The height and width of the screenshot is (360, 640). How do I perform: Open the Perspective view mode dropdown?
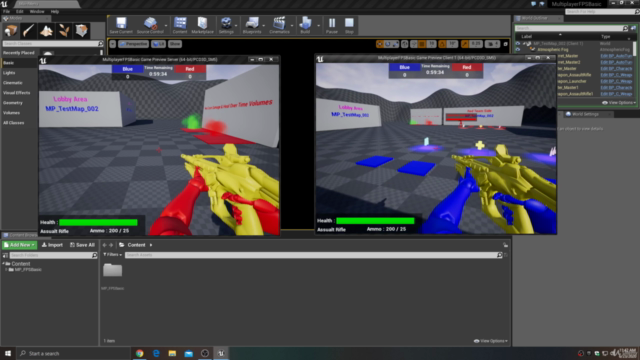coord(133,44)
